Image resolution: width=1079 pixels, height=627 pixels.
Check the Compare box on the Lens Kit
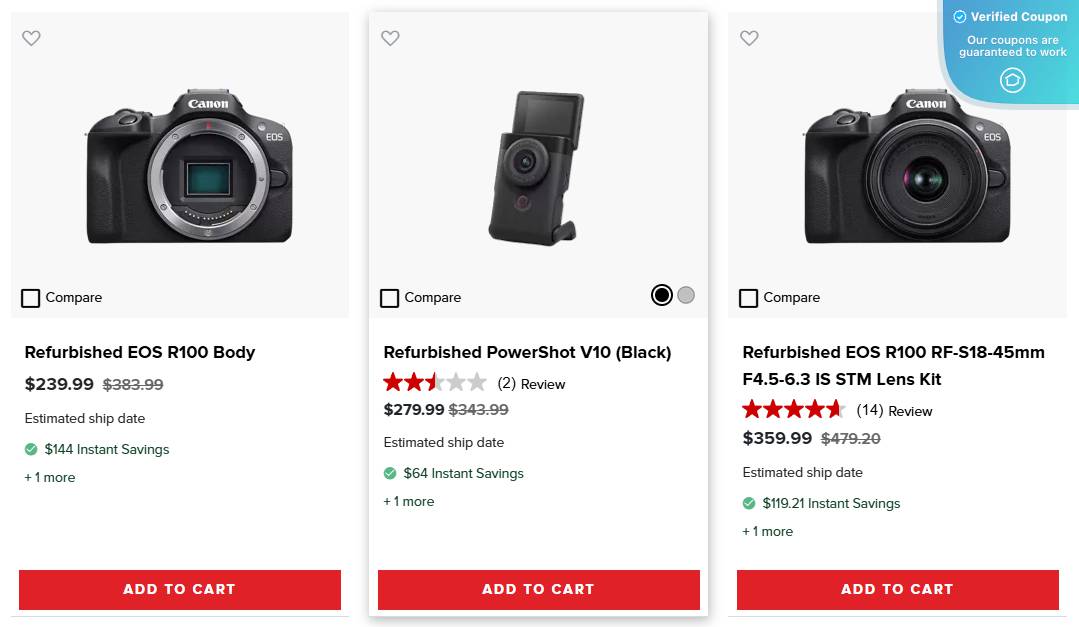pos(748,297)
